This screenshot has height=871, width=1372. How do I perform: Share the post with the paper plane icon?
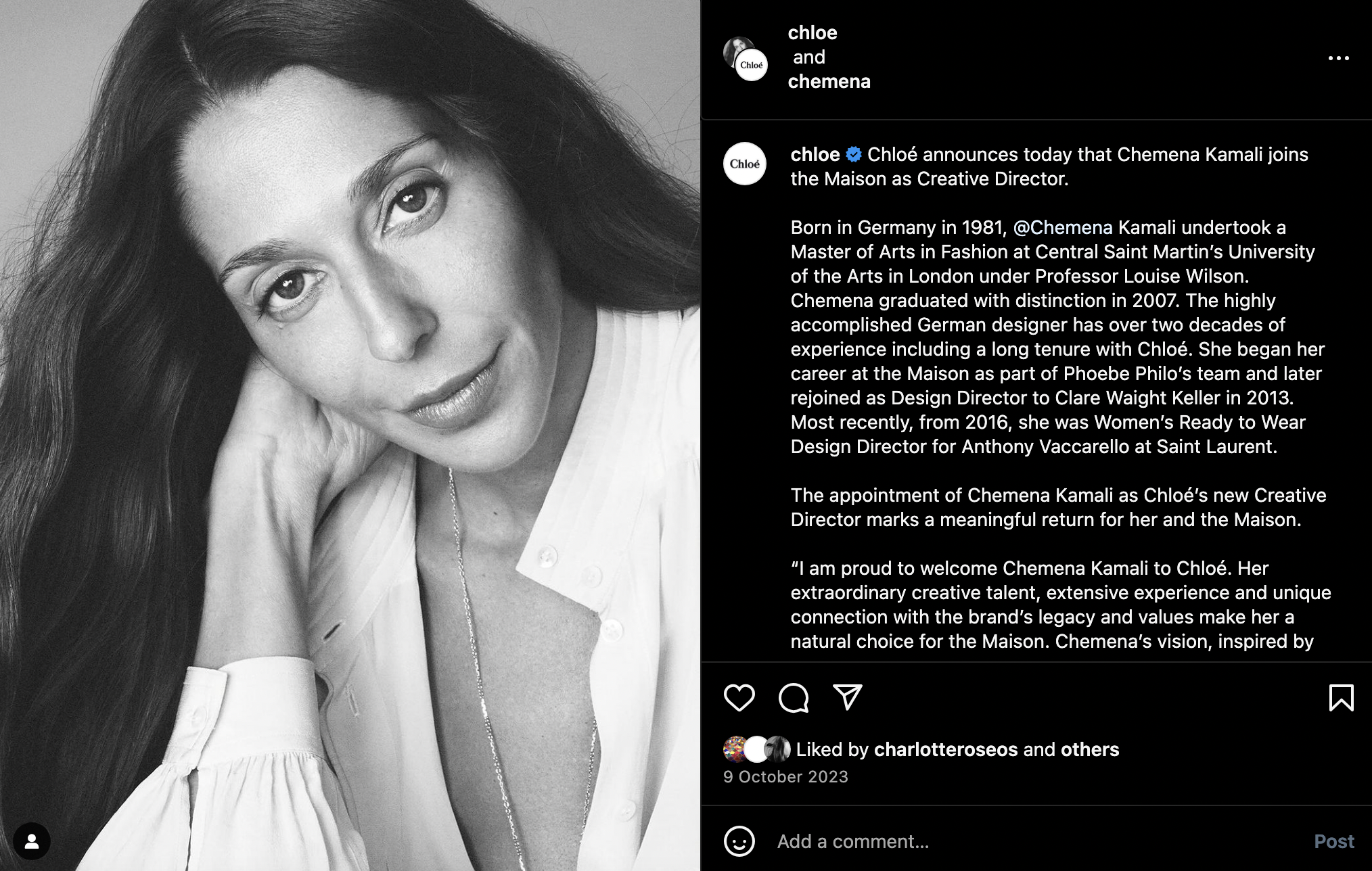click(x=847, y=697)
